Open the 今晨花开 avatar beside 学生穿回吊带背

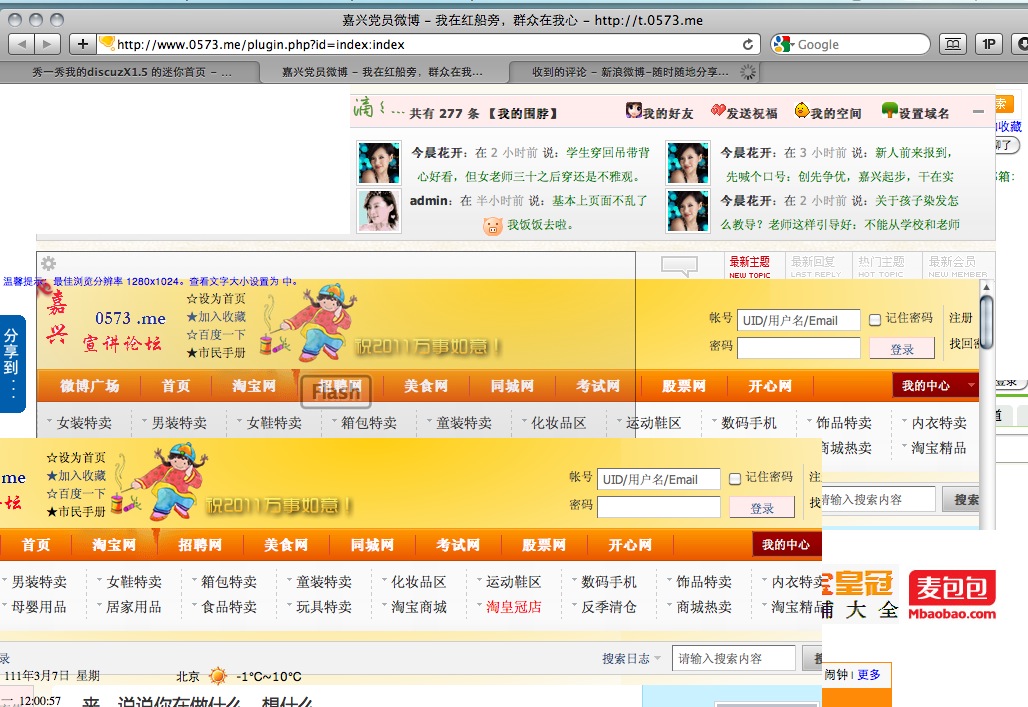pyautogui.click(x=379, y=163)
